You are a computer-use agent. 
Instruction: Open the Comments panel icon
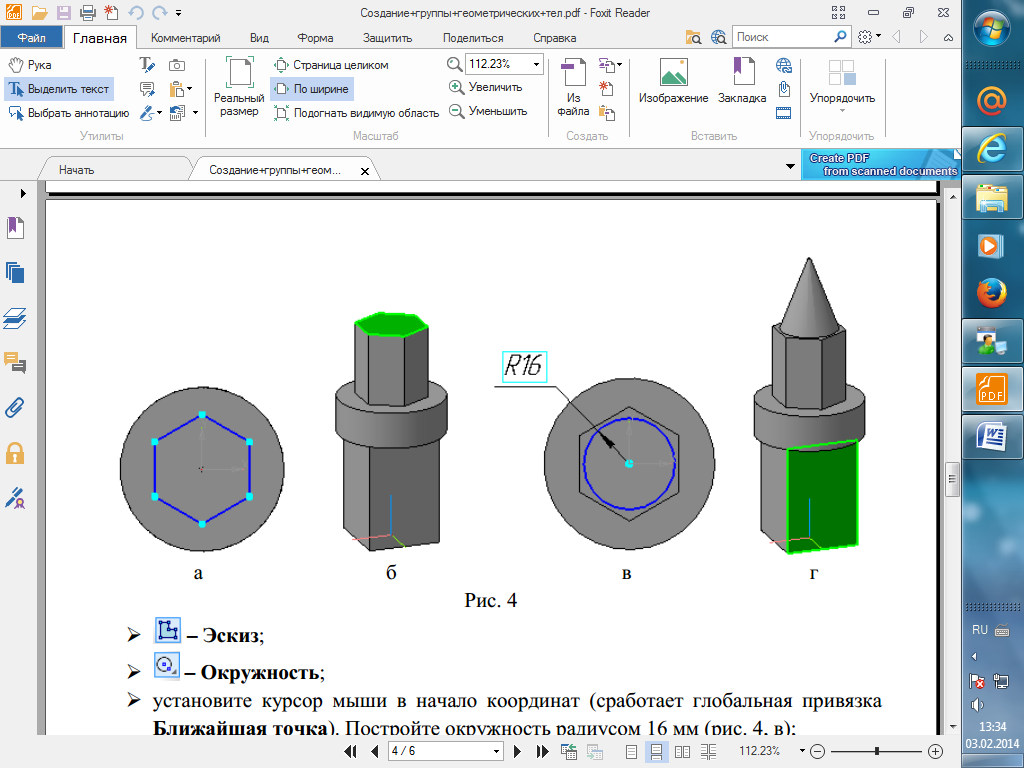[x=15, y=362]
